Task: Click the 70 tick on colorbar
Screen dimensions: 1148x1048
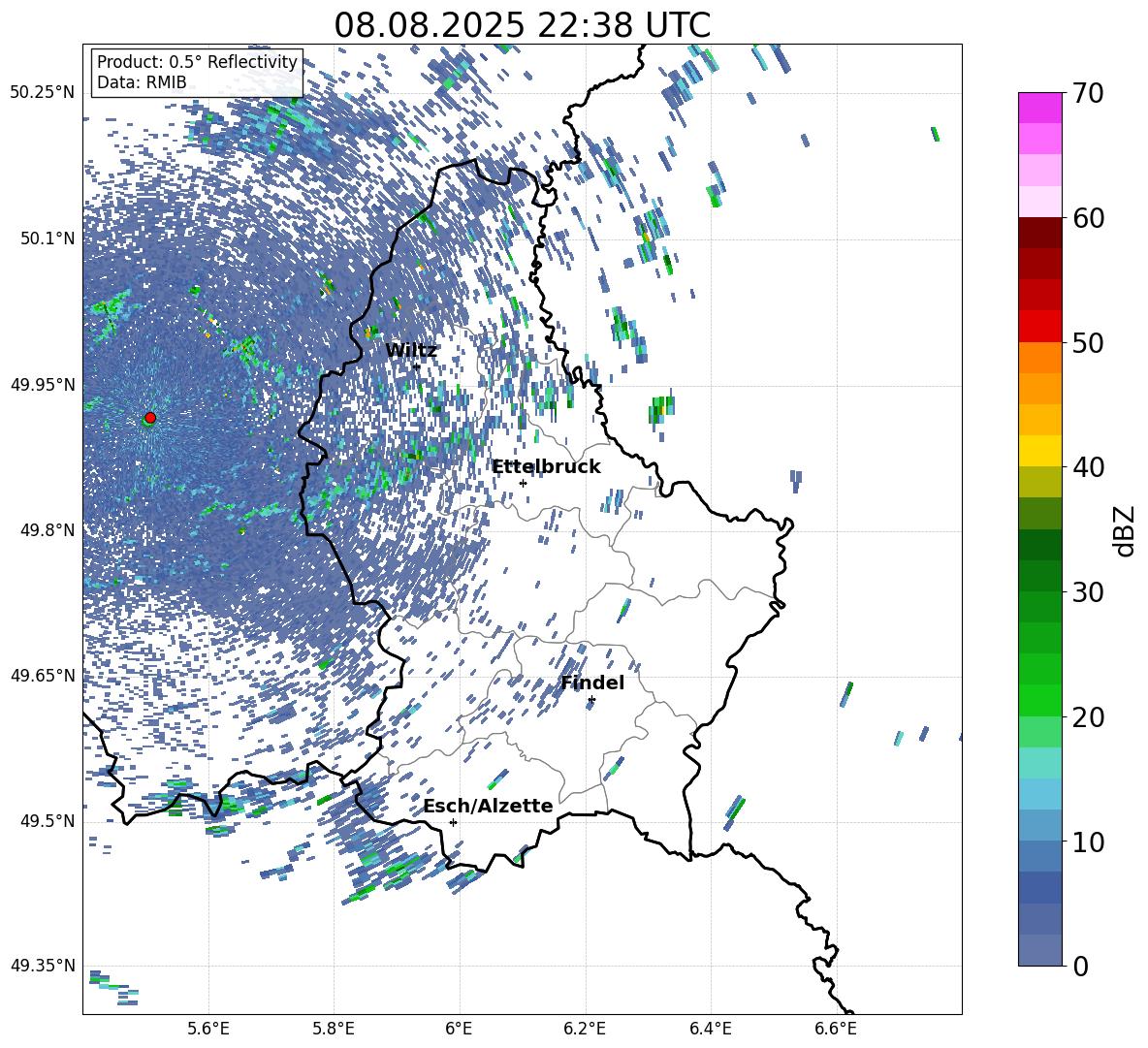Action: point(1088,93)
